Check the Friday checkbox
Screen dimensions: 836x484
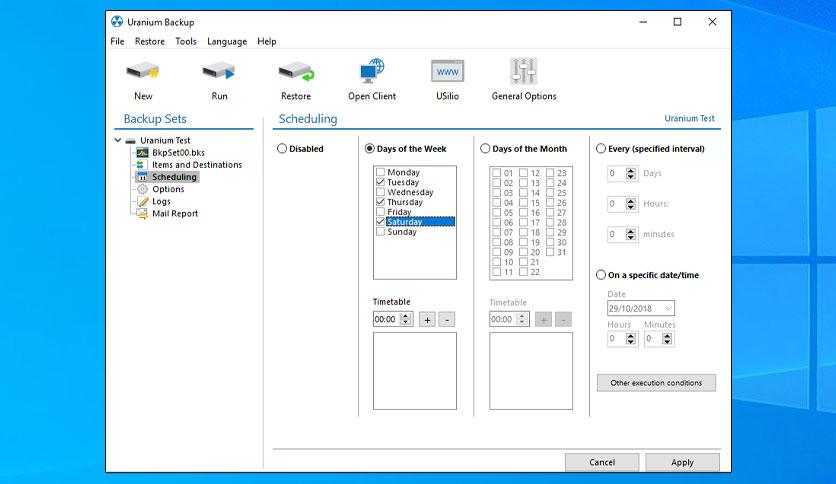click(x=380, y=212)
